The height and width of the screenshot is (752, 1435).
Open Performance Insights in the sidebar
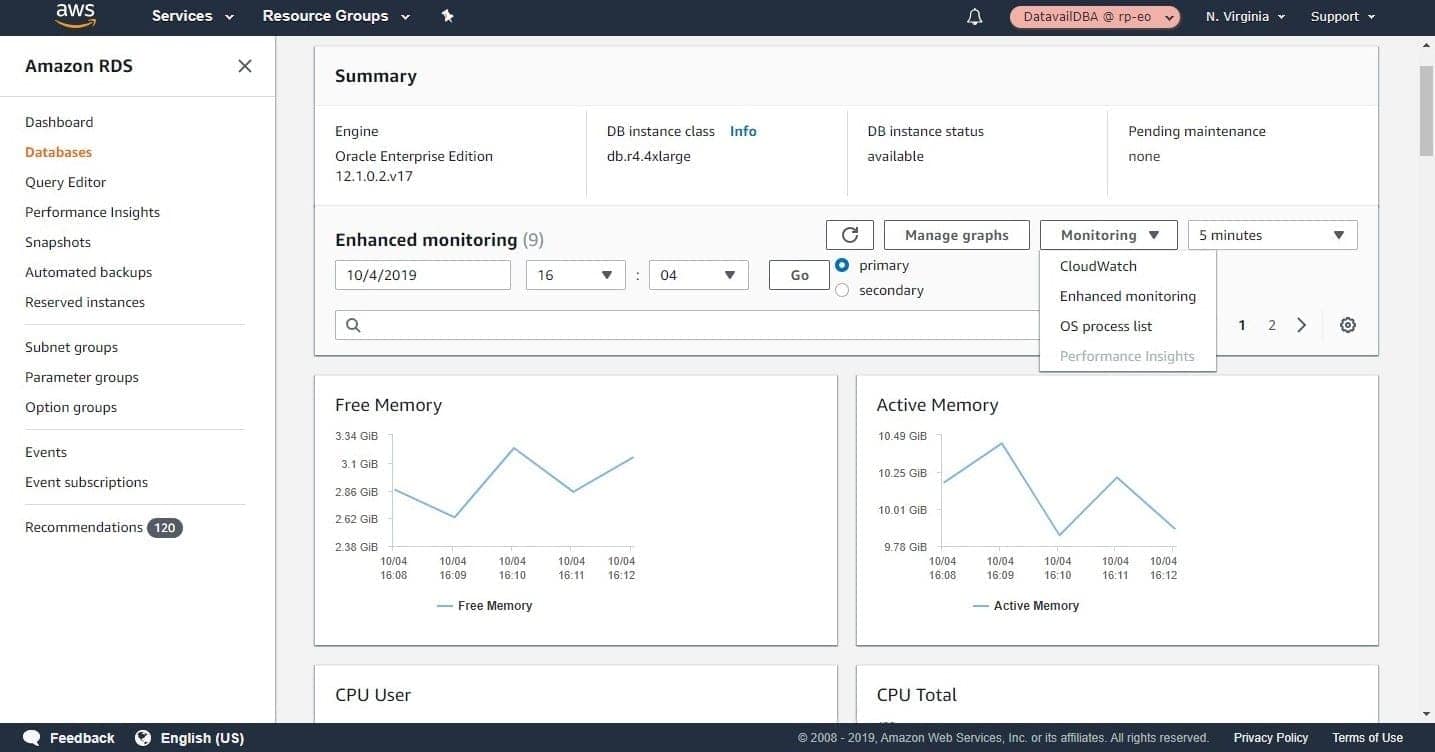[x=92, y=212]
